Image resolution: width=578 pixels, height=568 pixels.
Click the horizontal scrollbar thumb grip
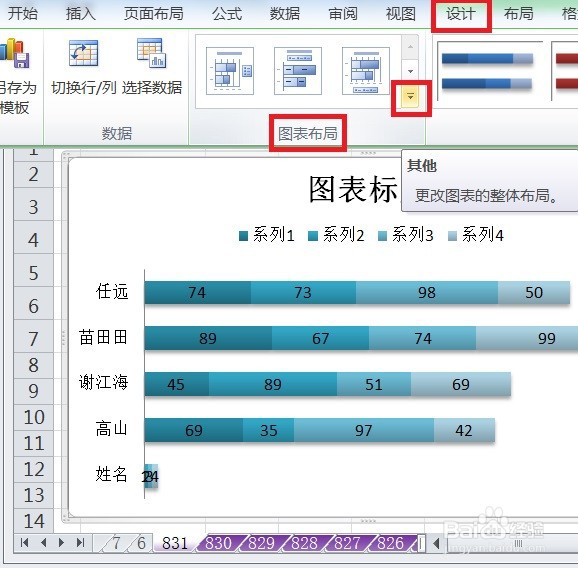pos(518,543)
